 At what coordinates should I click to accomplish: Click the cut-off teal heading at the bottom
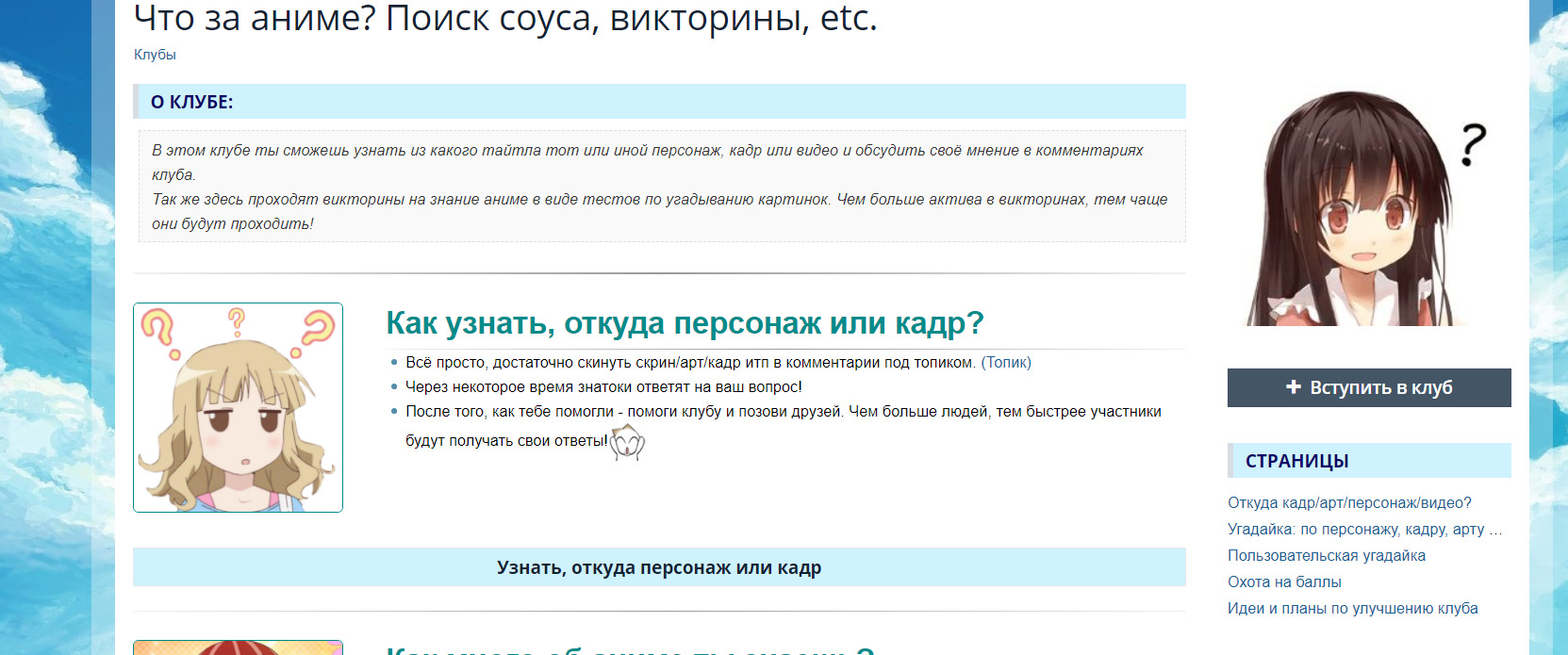630,649
